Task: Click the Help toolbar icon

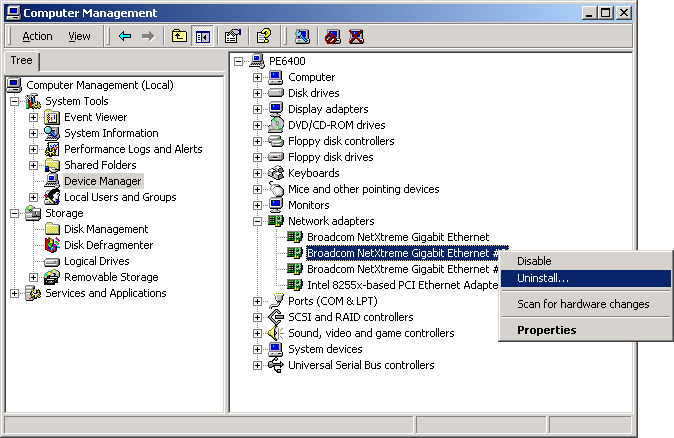Action: [263, 36]
